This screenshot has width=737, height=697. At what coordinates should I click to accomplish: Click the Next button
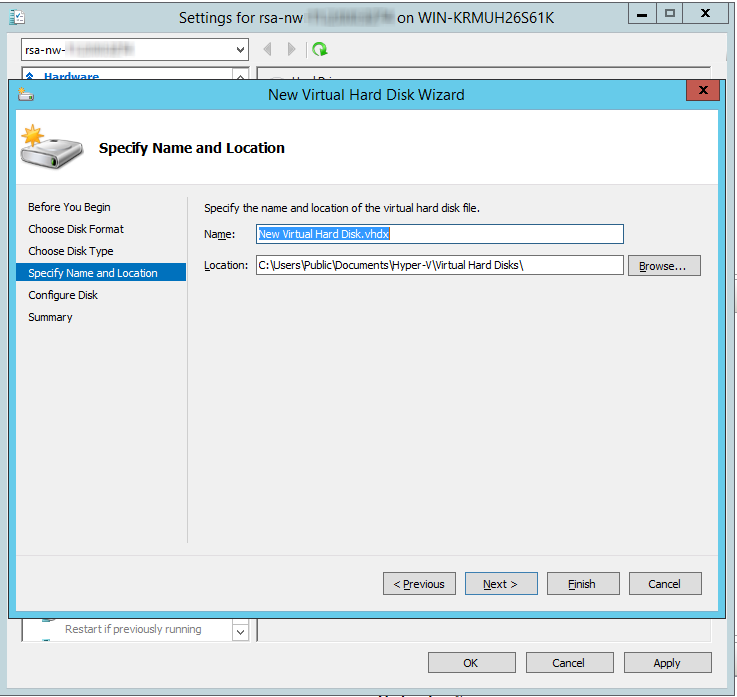(501, 584)
